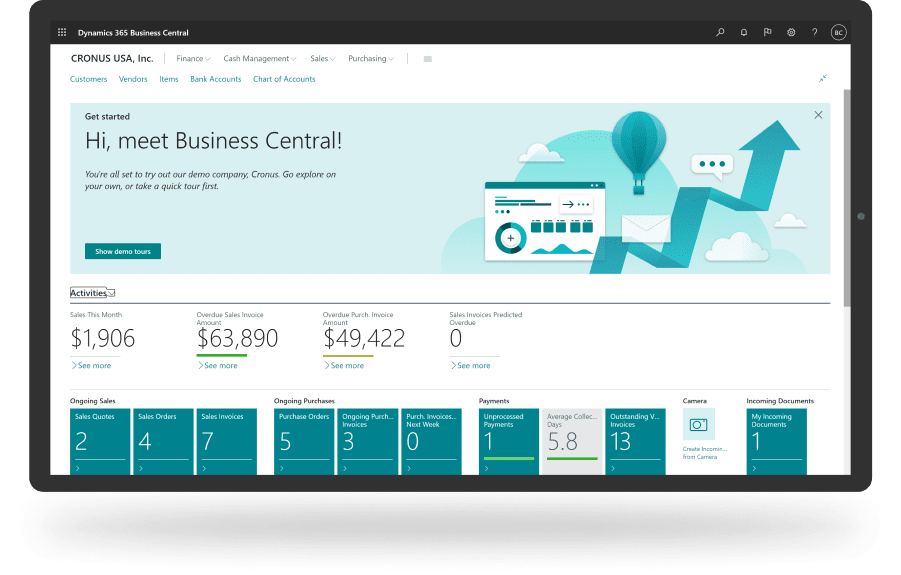Open the Chart of Accounts link
Viewport: 901px width, 575px height.
[284, 79]
